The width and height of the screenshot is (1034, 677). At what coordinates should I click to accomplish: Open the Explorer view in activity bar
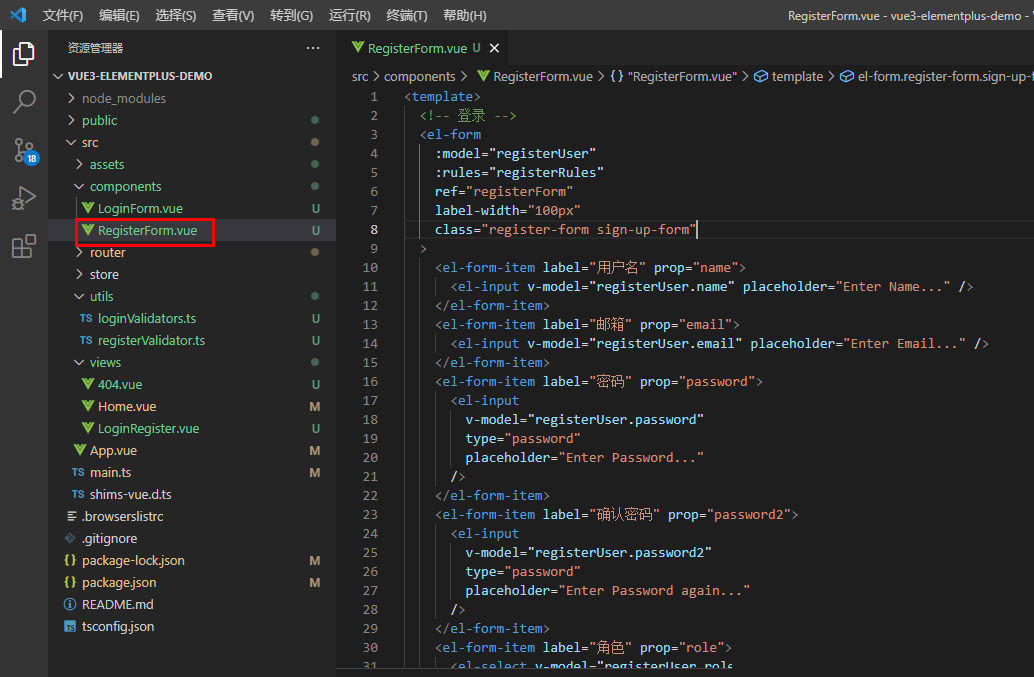coord(24,54)
